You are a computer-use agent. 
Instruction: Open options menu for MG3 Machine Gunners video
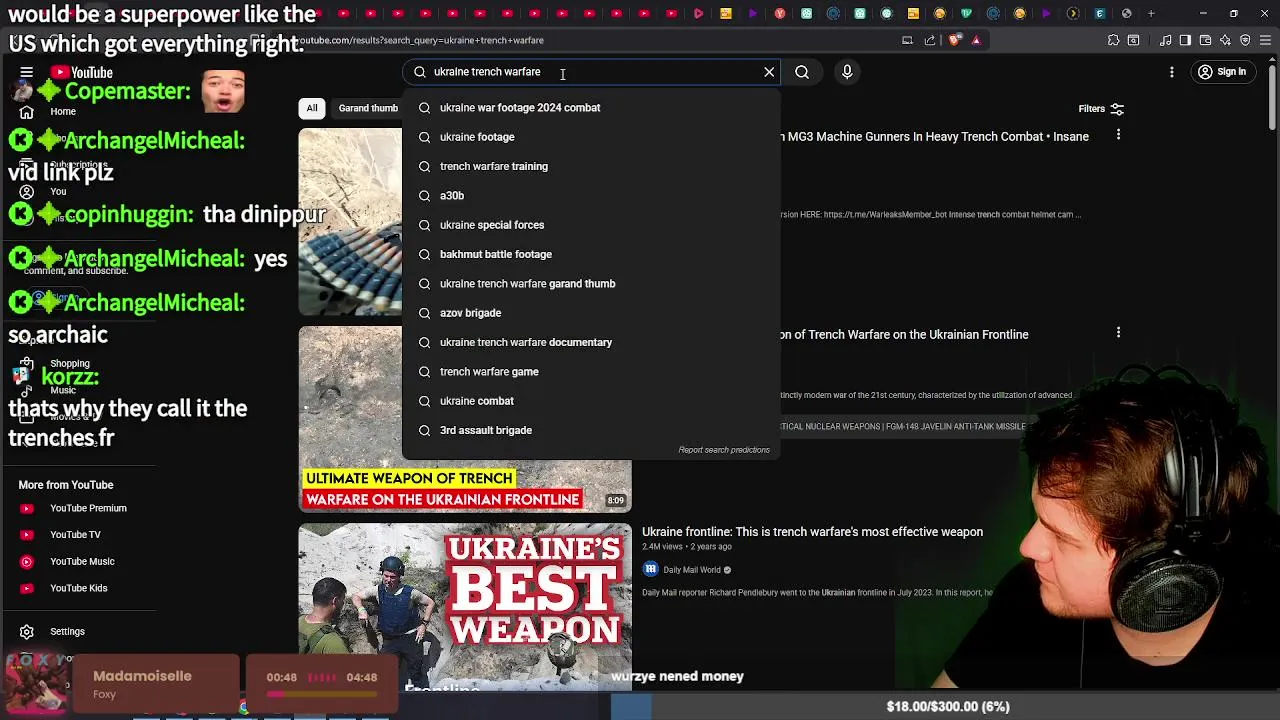pyautogui.click(x=1118, y=134)
